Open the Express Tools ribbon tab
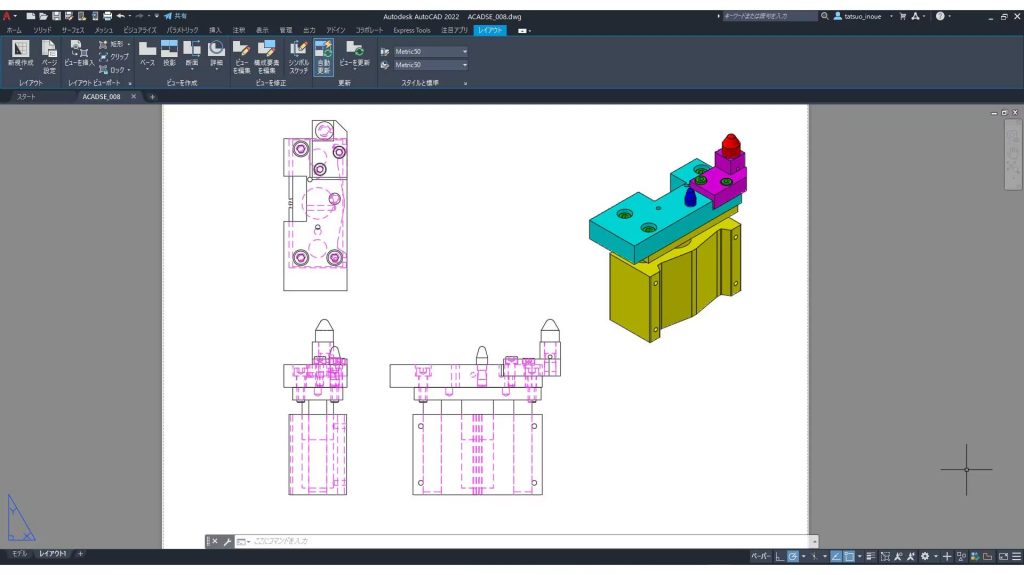 point(411,30)
